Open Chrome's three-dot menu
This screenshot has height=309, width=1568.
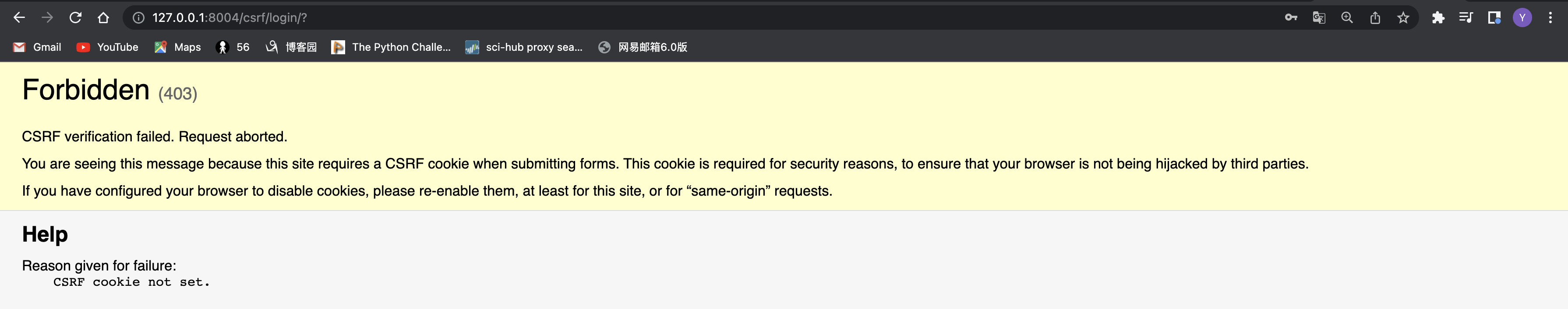[x=1550, y=18]
